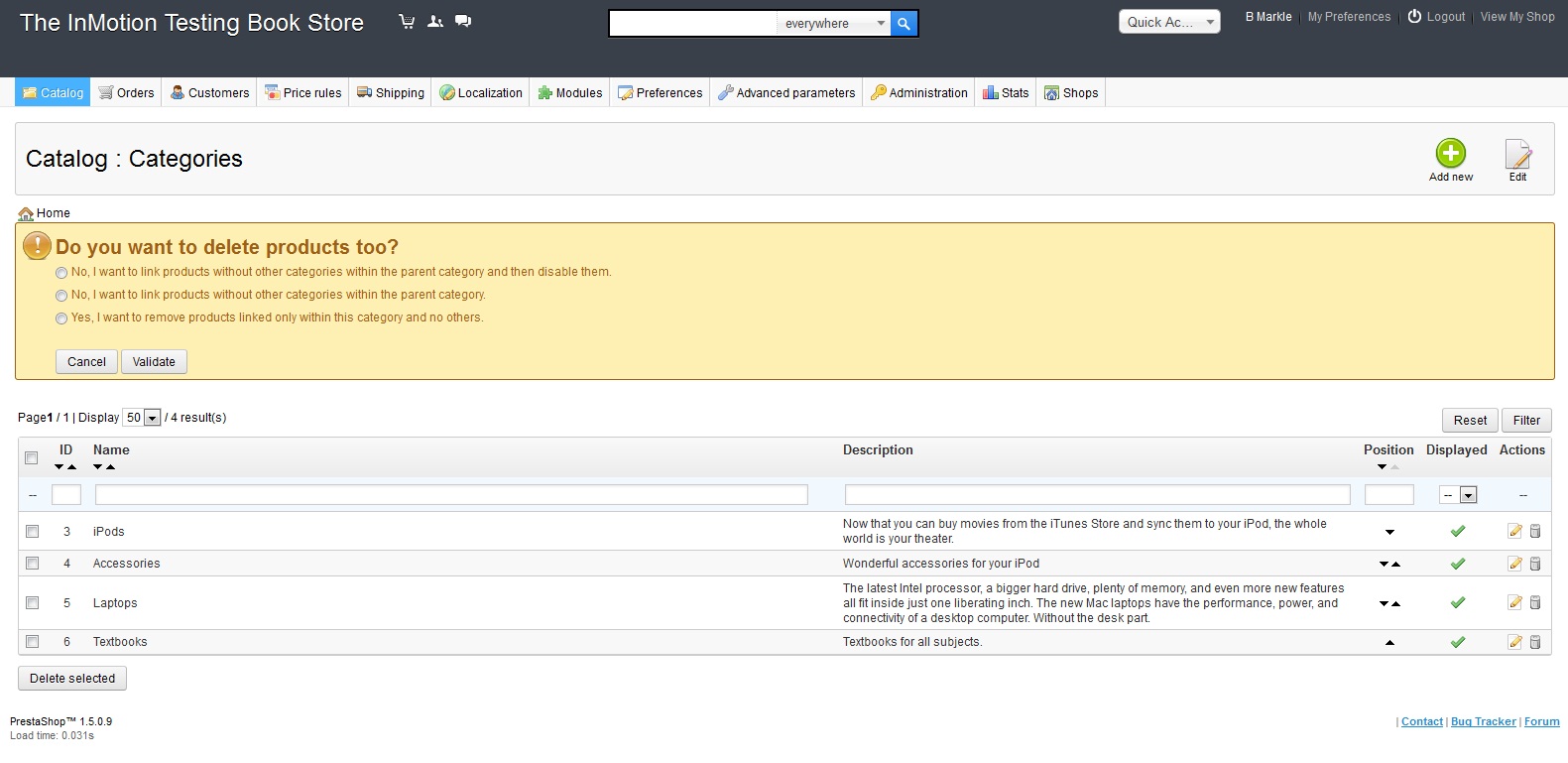Viewport: 1568px width, 763px height.
Task: Click the Cancel button in delete prompt
Action: (86, 362)
